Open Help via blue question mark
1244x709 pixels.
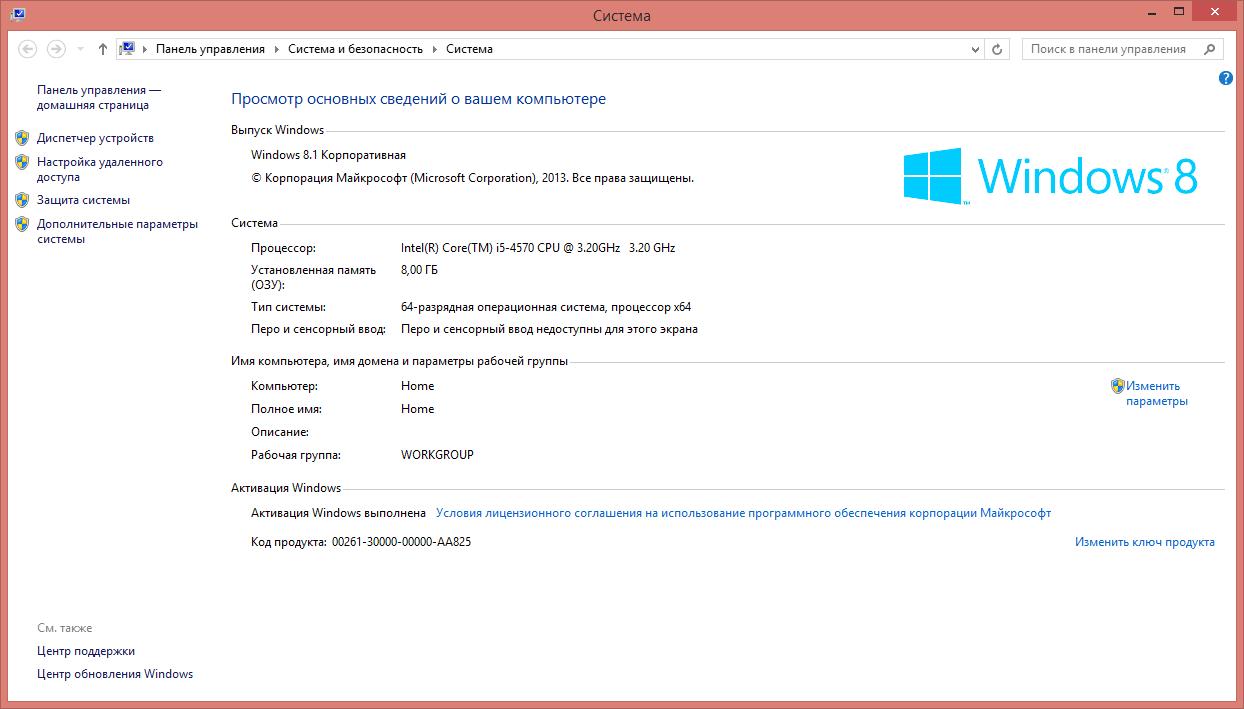(1226, 78)
